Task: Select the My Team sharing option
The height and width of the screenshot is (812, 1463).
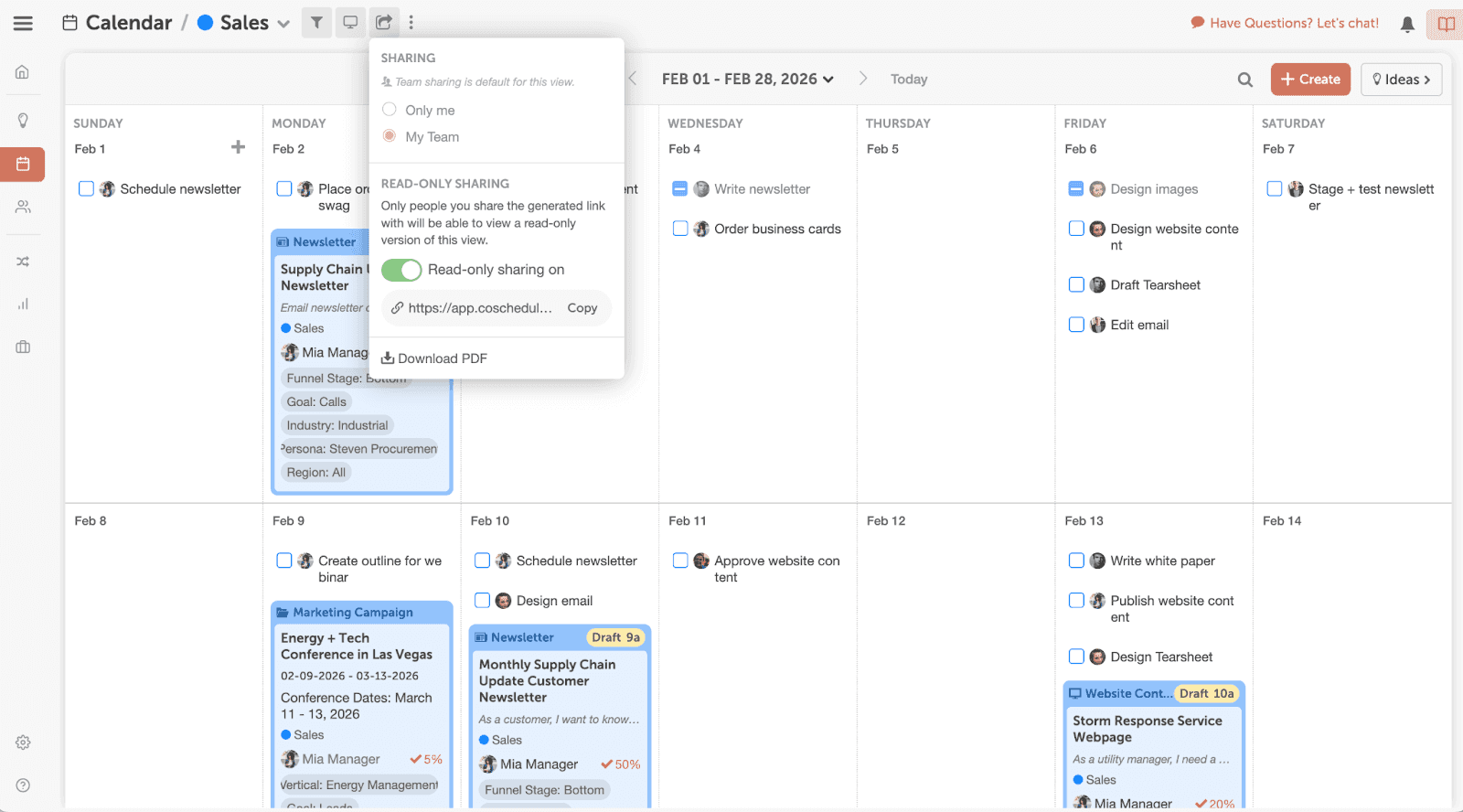Action: click(x=390, y=136)
